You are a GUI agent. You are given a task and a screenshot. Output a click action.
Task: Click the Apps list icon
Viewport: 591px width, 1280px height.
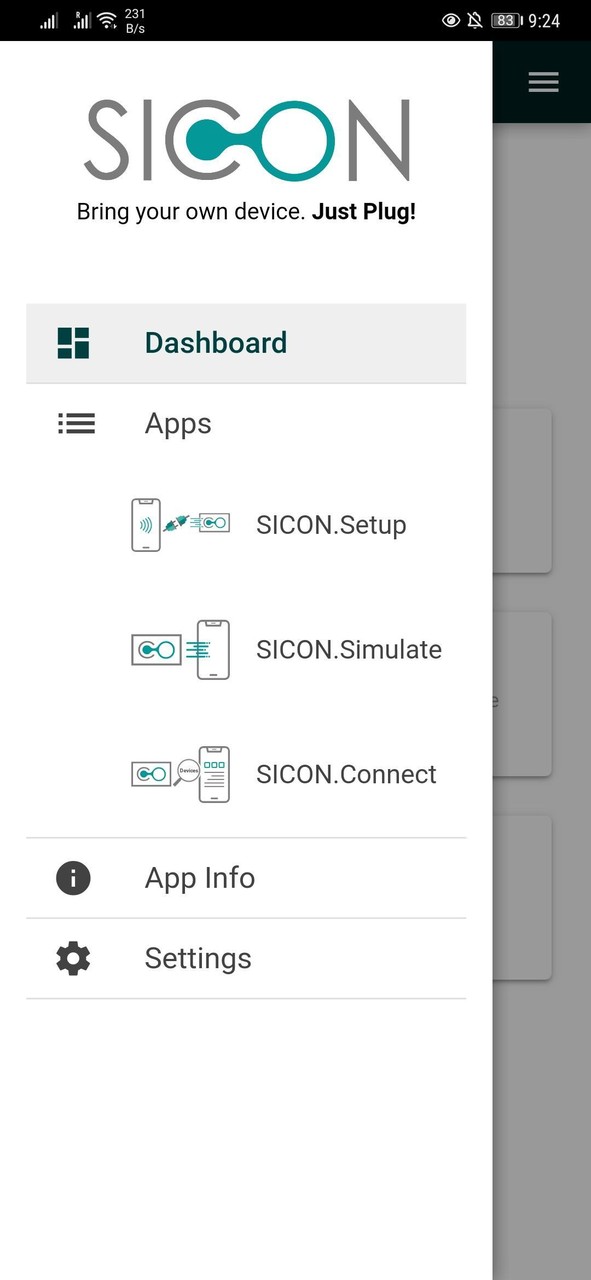76,423
